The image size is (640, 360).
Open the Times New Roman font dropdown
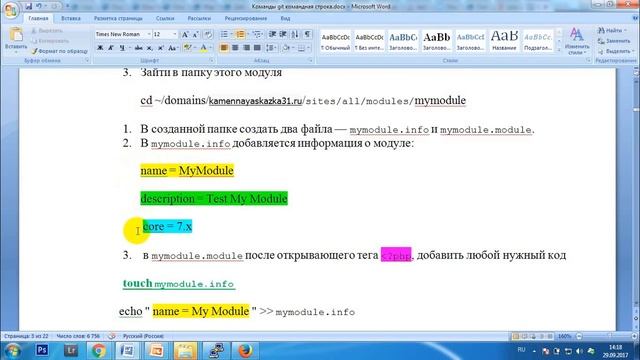click(x=149, y=34)
